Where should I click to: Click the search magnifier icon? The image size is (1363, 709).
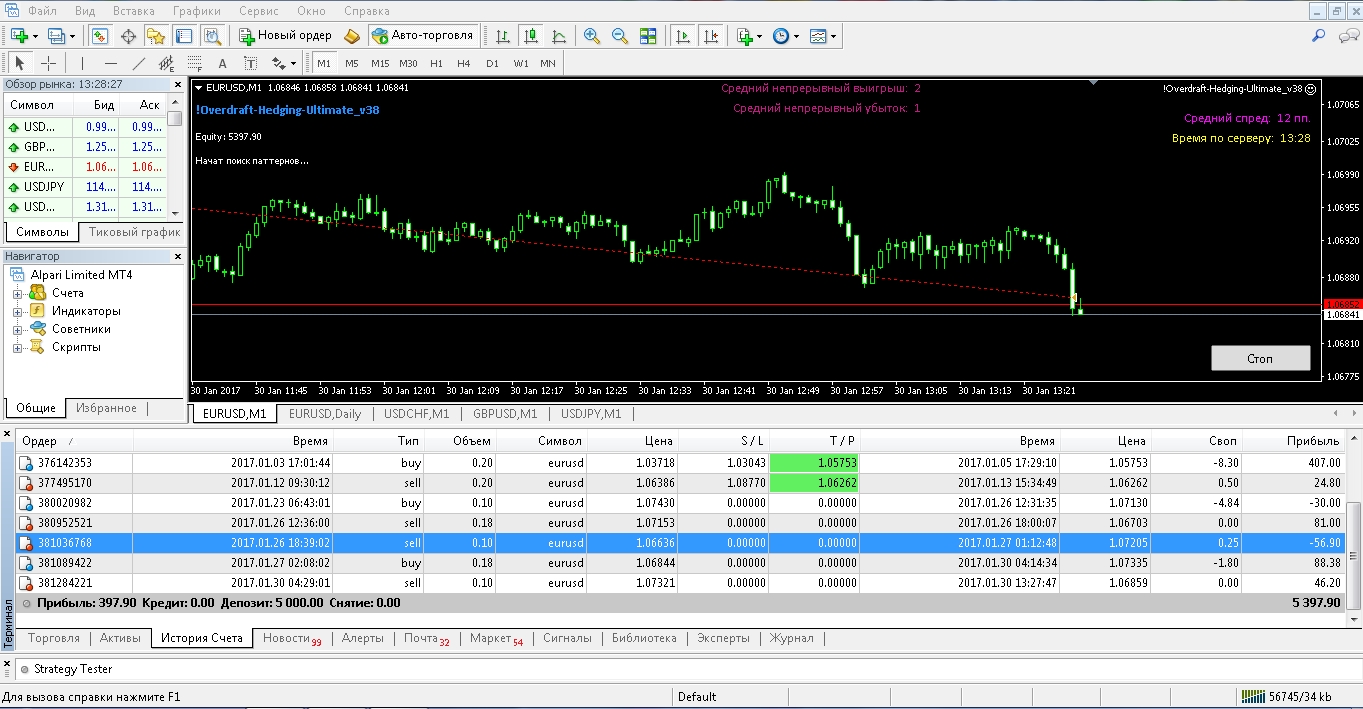pos(1319,36)
